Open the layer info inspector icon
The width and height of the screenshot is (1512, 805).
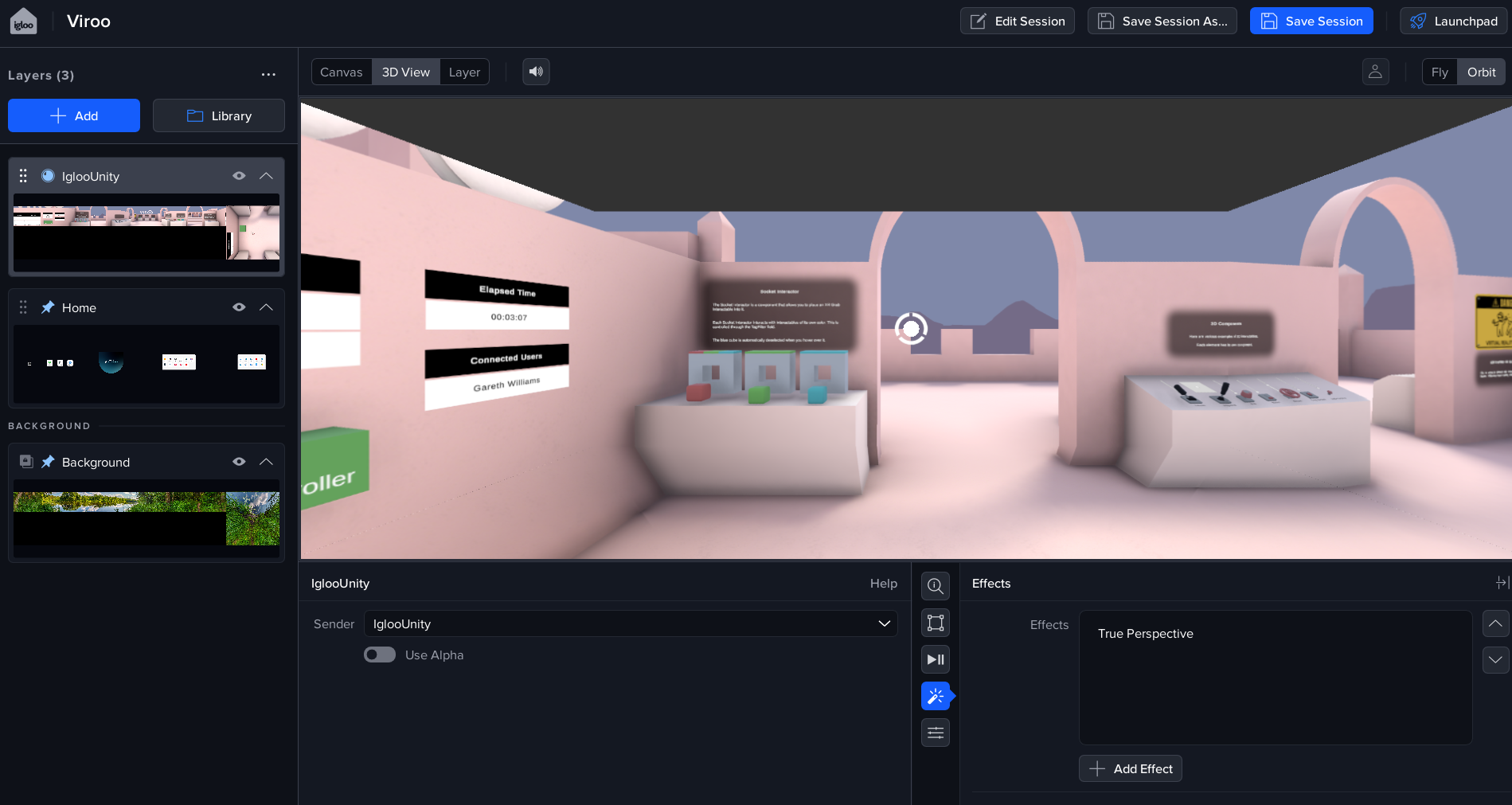tap(936, 586)
